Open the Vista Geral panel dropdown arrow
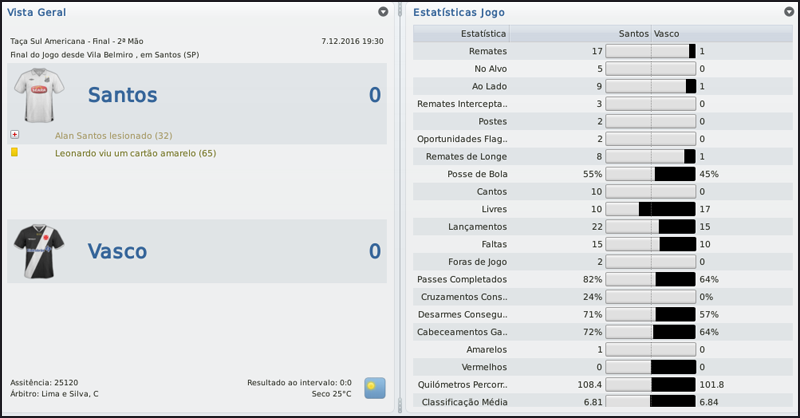 pyautogui.click(x=383, y=12)
